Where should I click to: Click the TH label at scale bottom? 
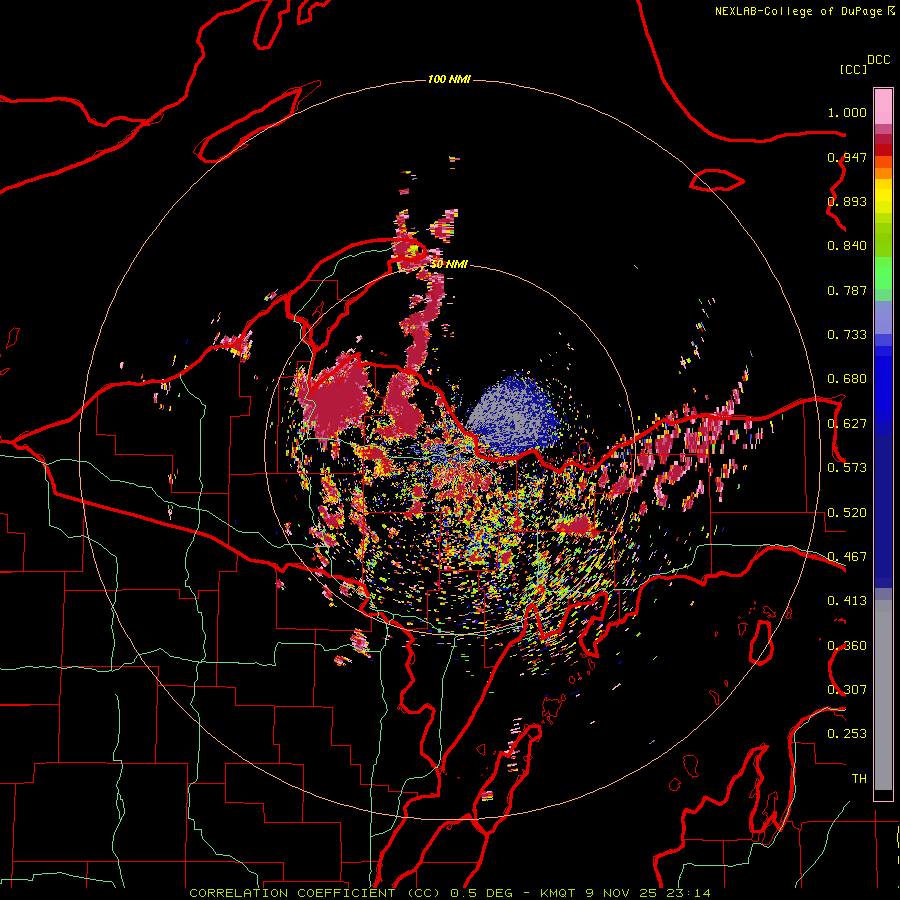(x=859, y=779)
